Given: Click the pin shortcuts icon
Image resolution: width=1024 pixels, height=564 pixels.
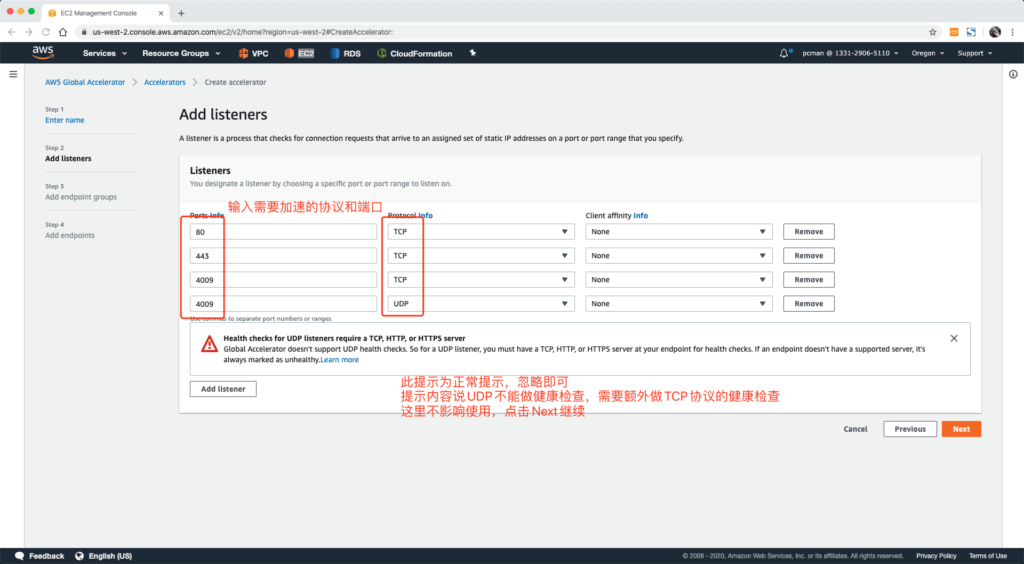Looking at the screenshot, I should click(x=470, y=53).
